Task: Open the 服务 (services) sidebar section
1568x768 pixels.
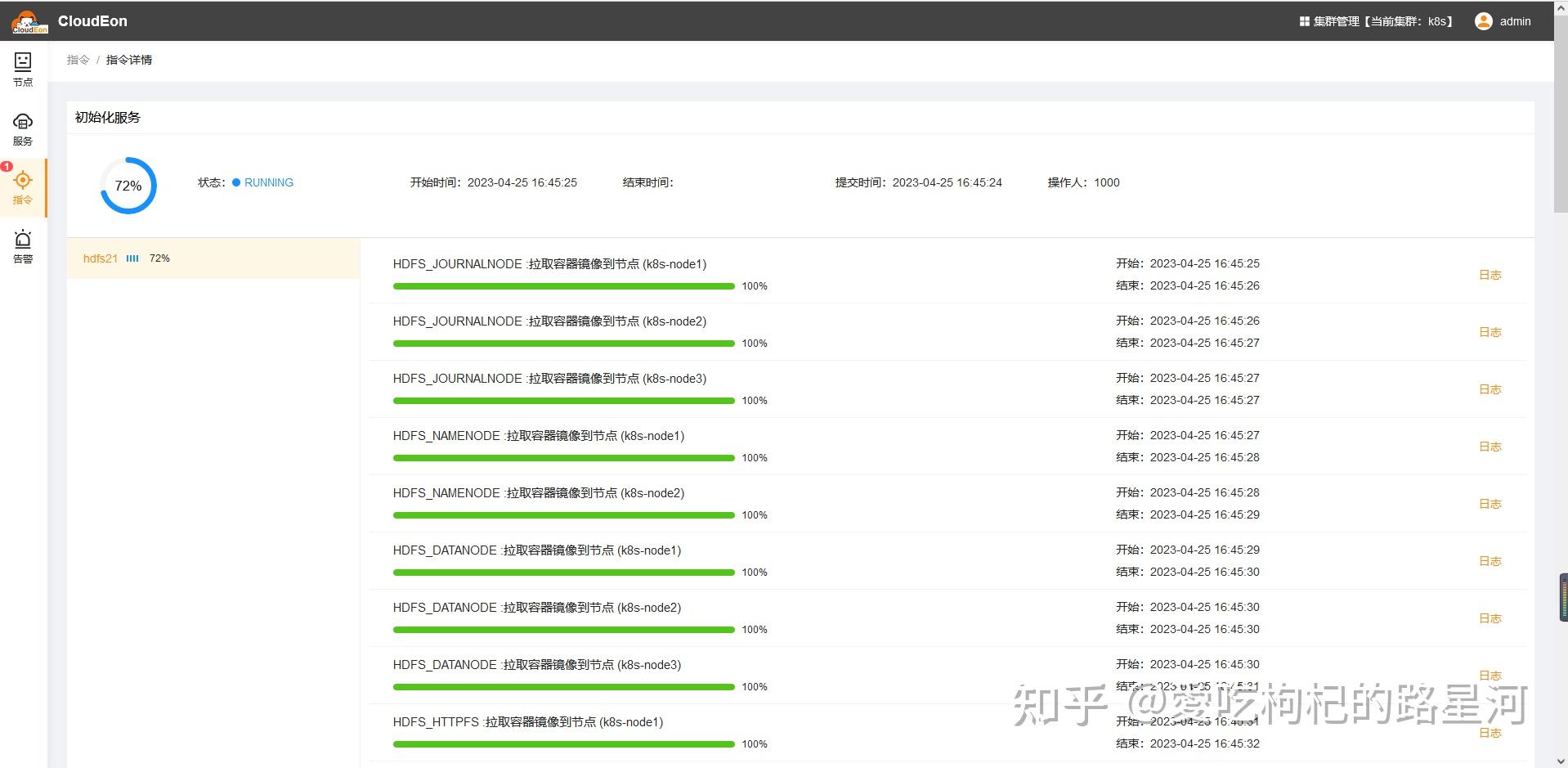Action: point(22,128)
